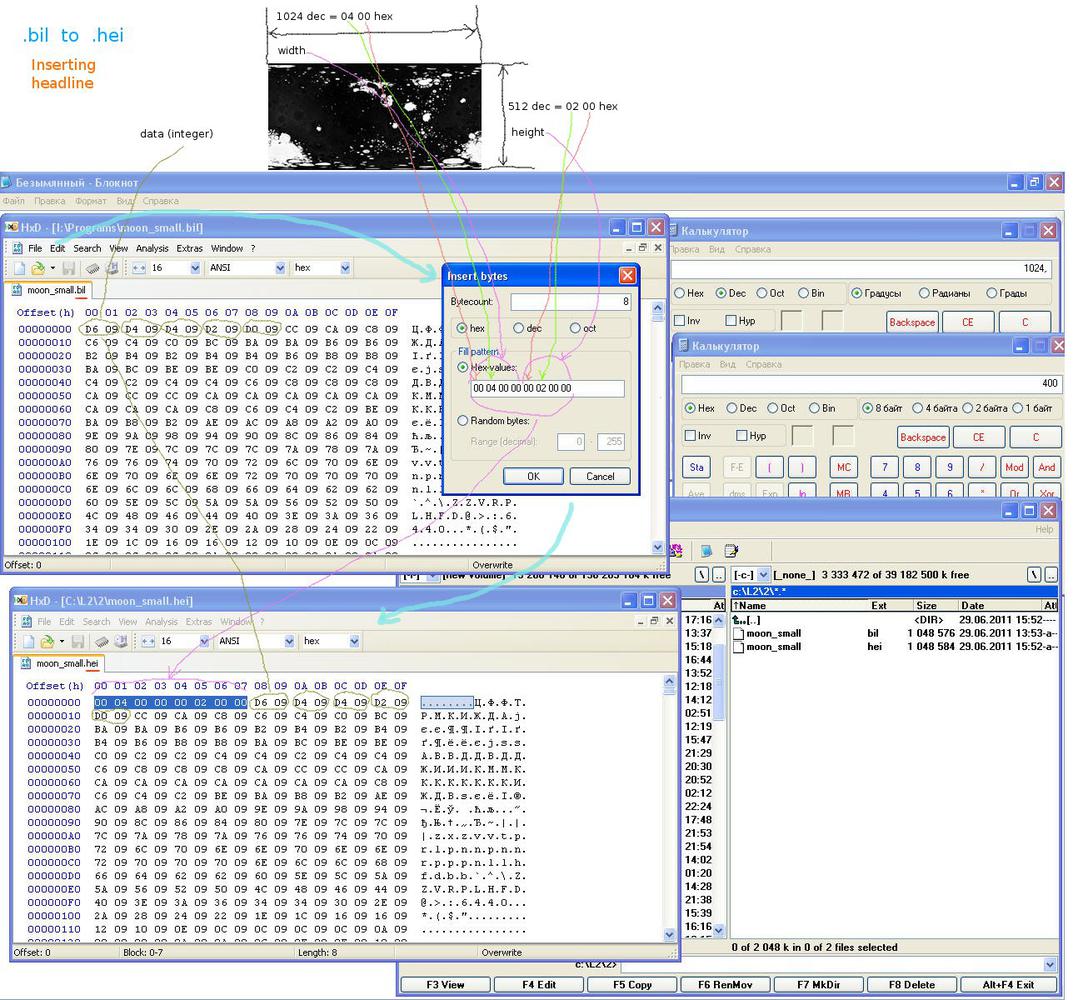Click New file icon in moon_small.bil HxD toolbar
The image size is (1083, 1000).
tap(19, 268)
